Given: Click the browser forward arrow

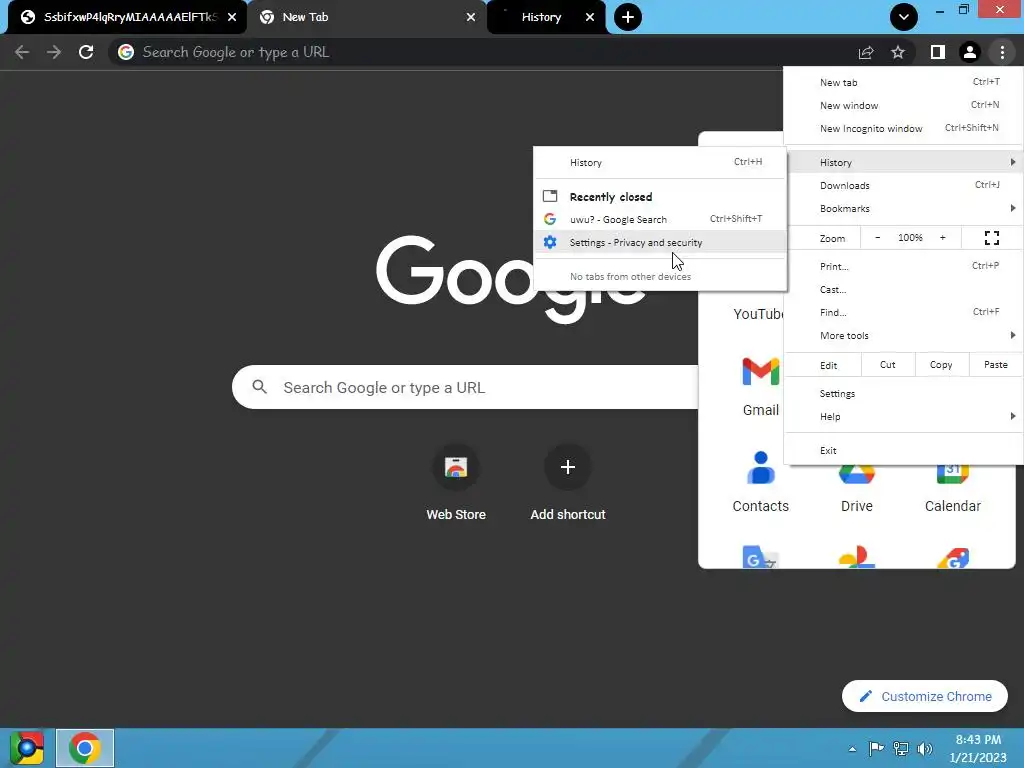Looking at the screenshot, I should pos(54,52).
